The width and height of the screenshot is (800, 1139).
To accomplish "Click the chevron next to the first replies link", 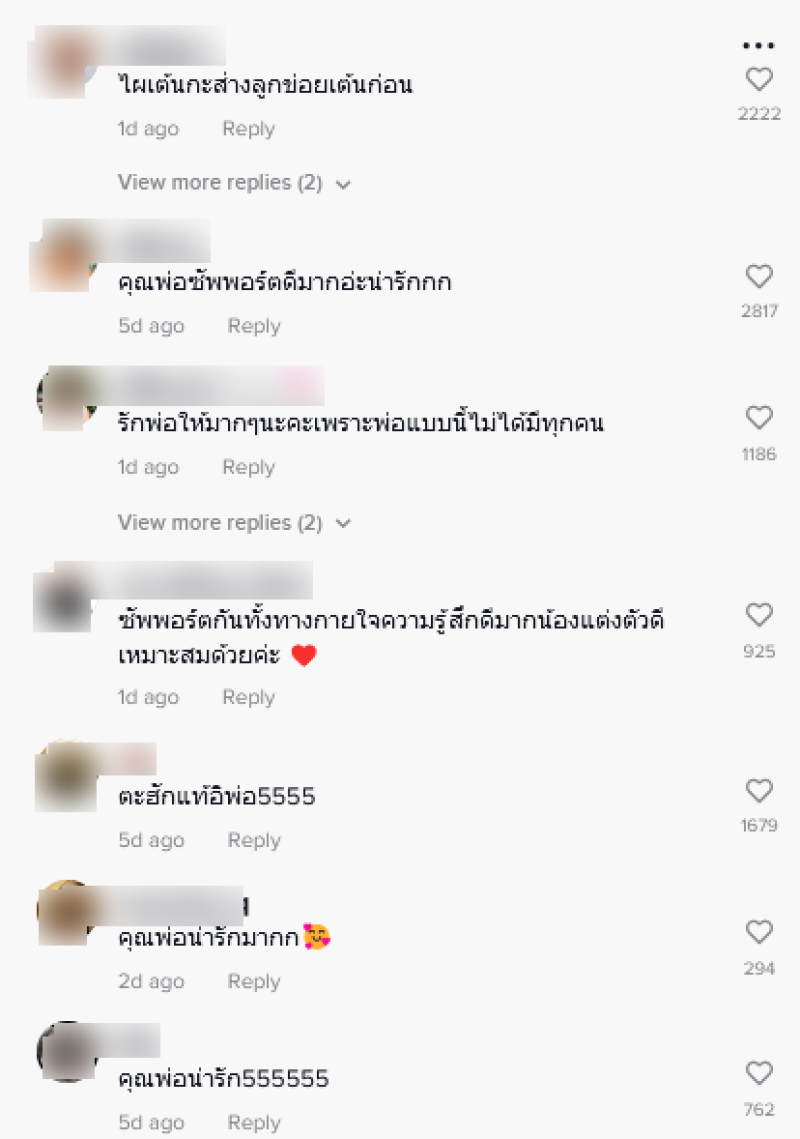I will pos(343,185).
